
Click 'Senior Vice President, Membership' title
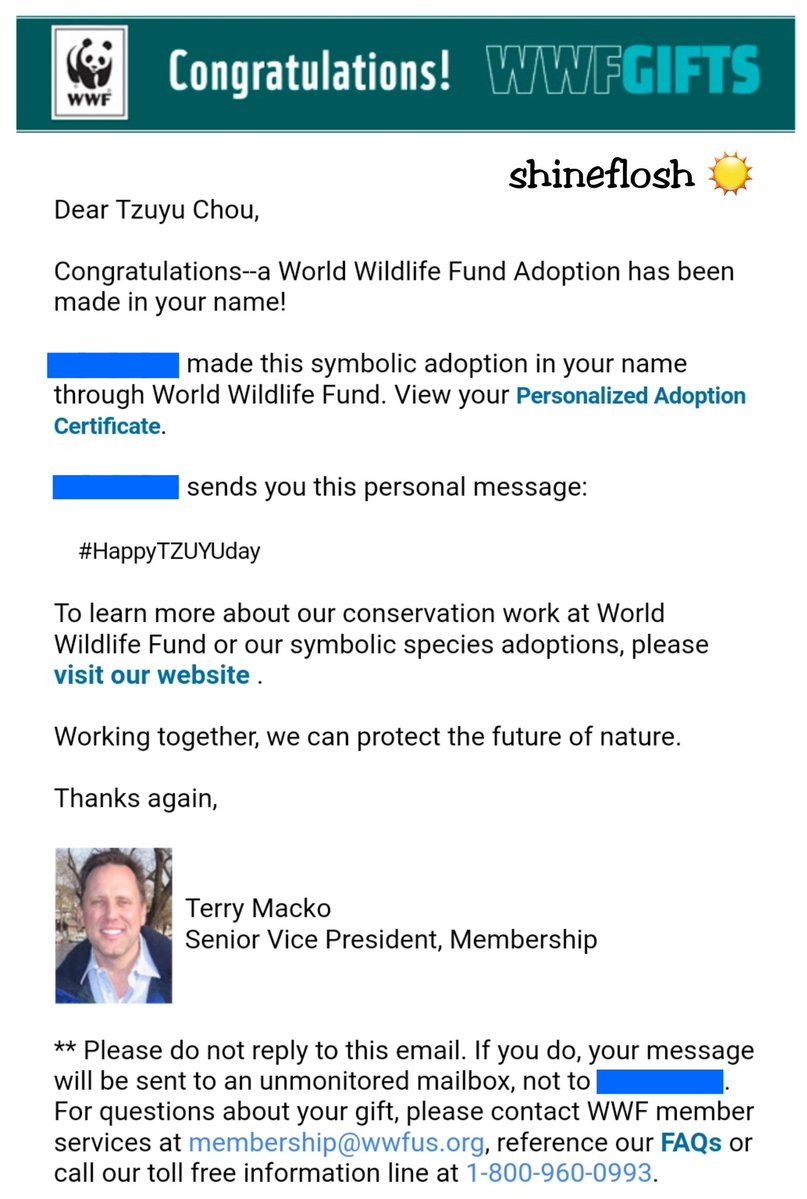(x=391, y=940)
